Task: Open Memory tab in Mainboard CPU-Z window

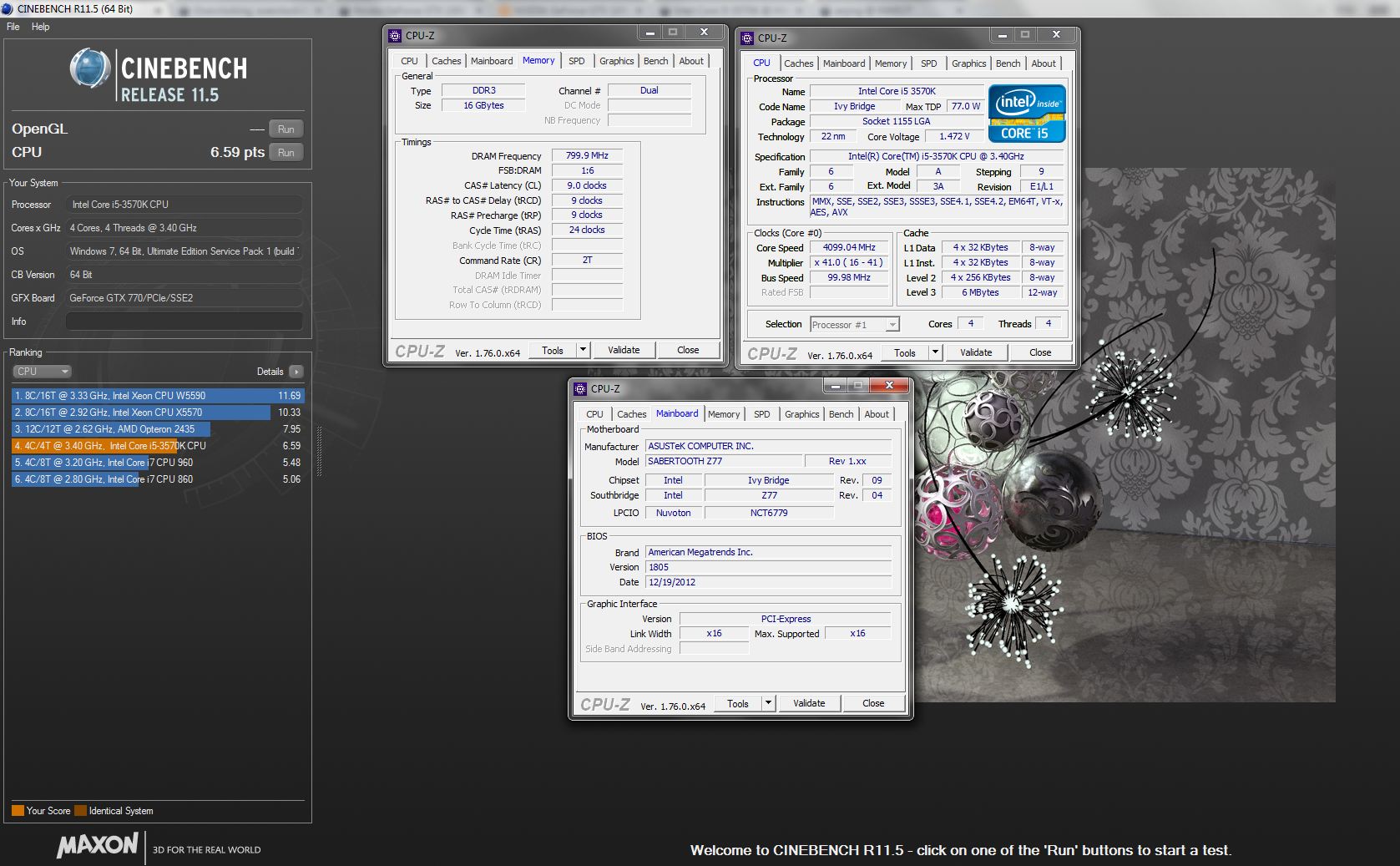Action: (x=724, y=414)
